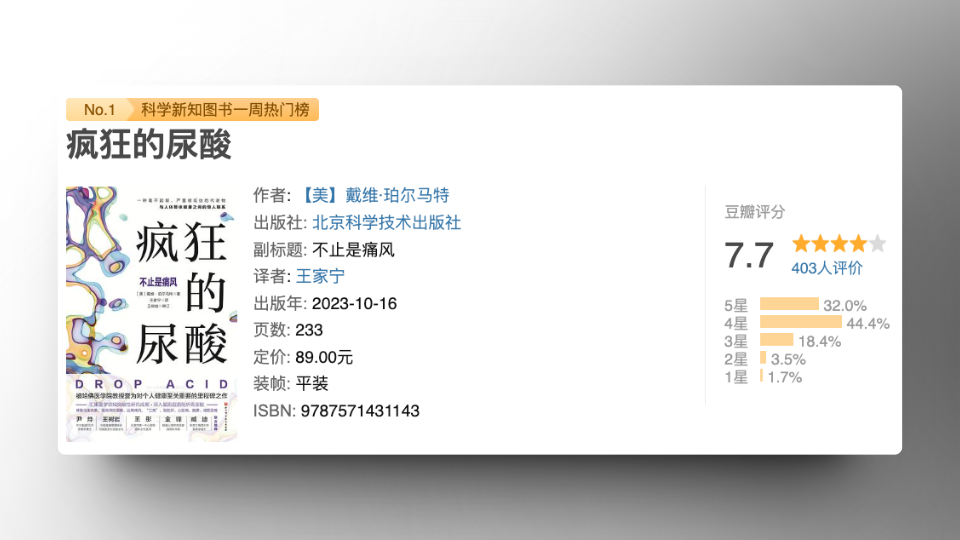This screenshot has width=960, height=540.
Task: Click the 7.7 rating score
Action: pyautogui.click(x=749, y=255)
